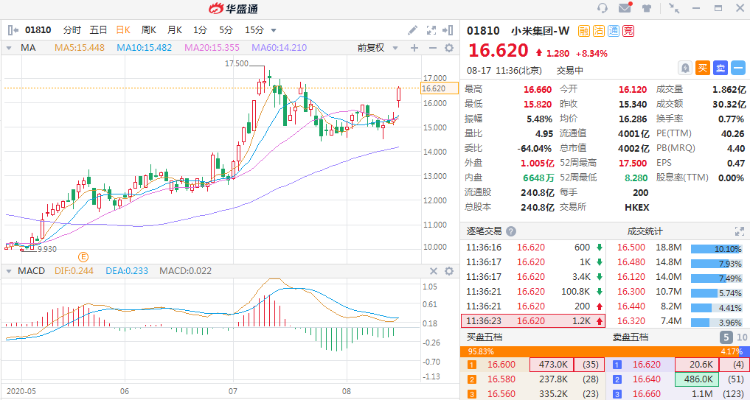Image resolution: width=750 pixels, height=400 pixels.
Task: Switch to 五日 five-day chart tab
Action: [x=99, y=30]
